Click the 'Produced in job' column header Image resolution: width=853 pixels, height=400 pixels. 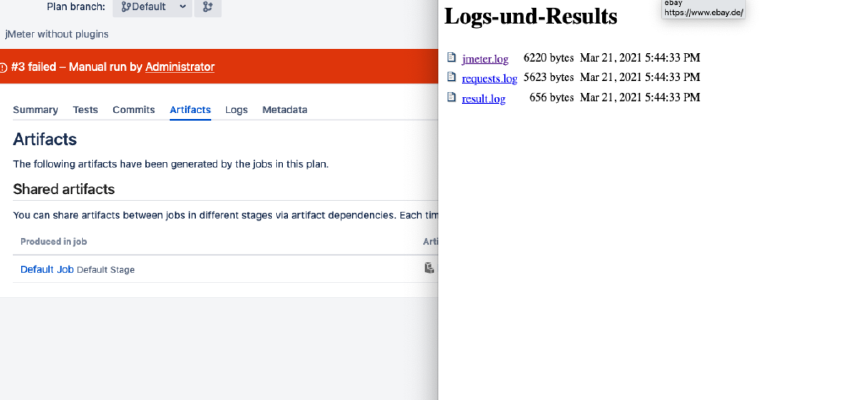click(x=53, y=242)
